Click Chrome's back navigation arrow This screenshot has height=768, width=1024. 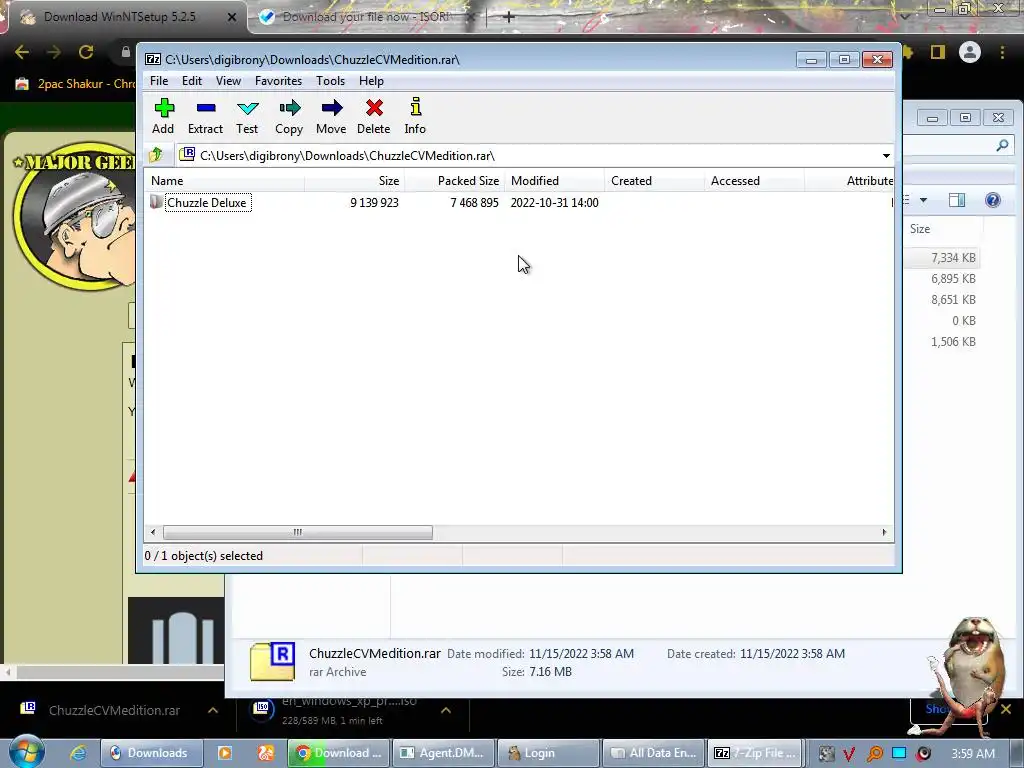(x=22, y=52)
